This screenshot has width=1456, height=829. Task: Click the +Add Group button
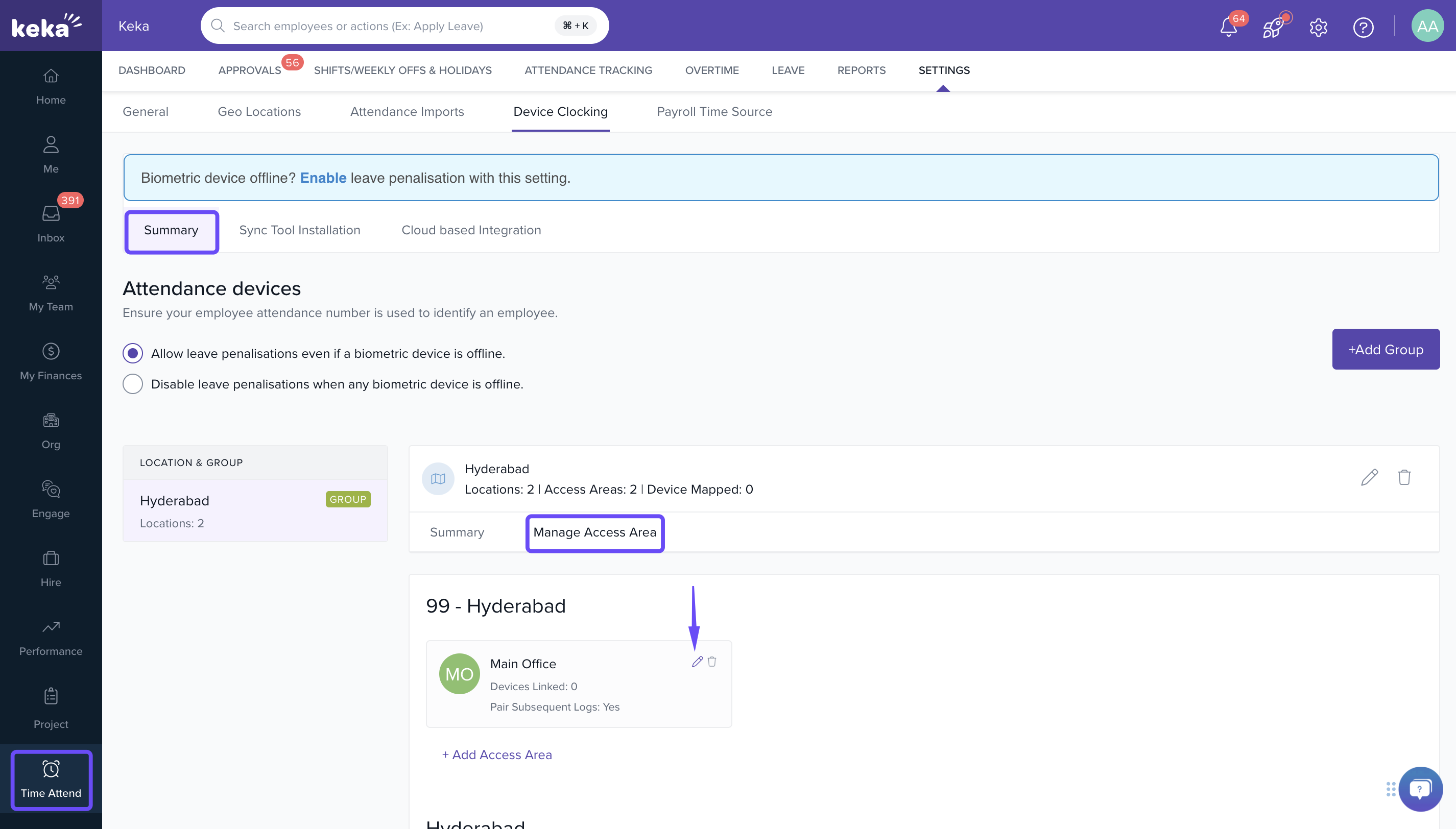tap(1386, 350)
